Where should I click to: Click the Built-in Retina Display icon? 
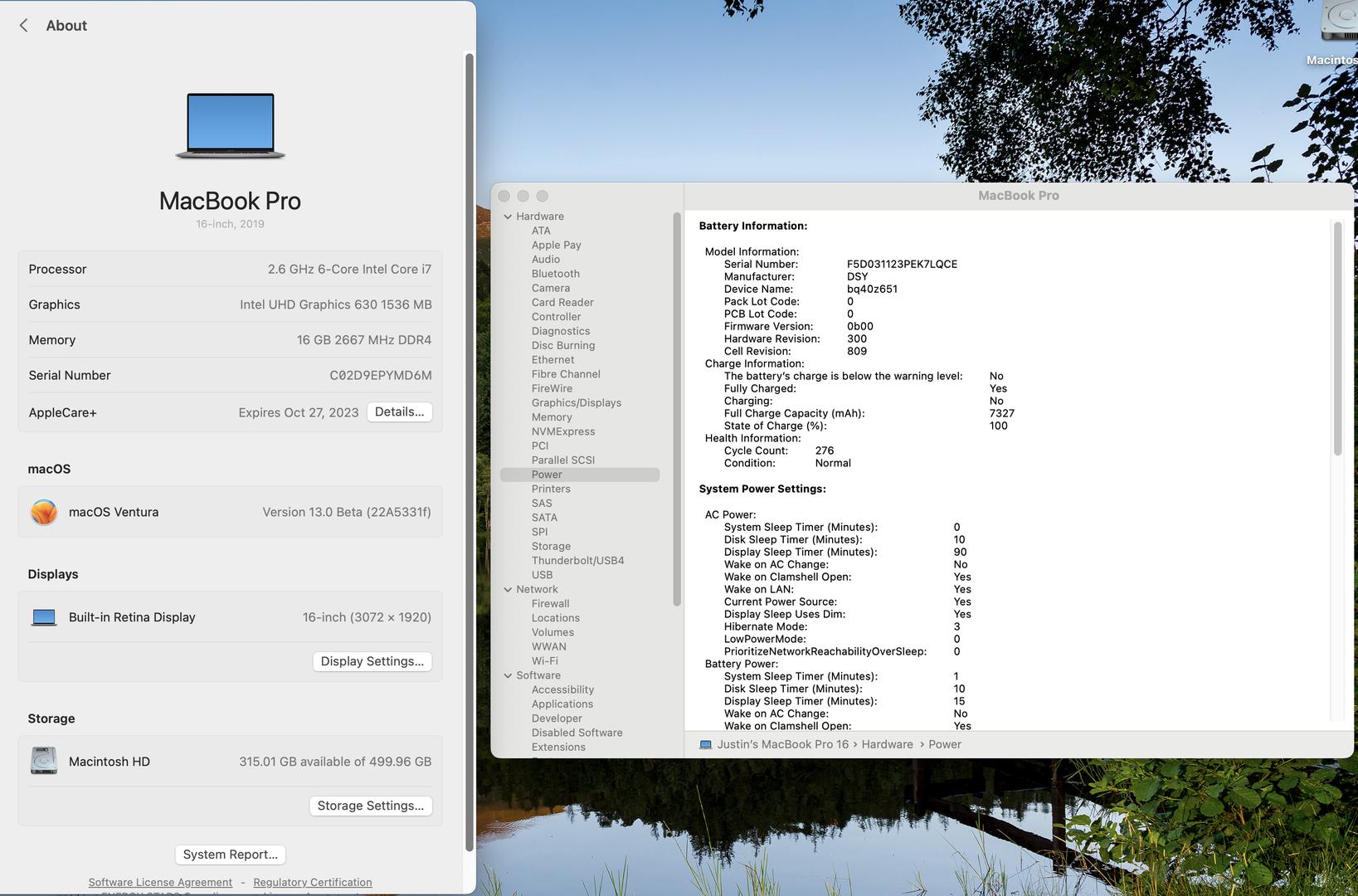point(44,617)
